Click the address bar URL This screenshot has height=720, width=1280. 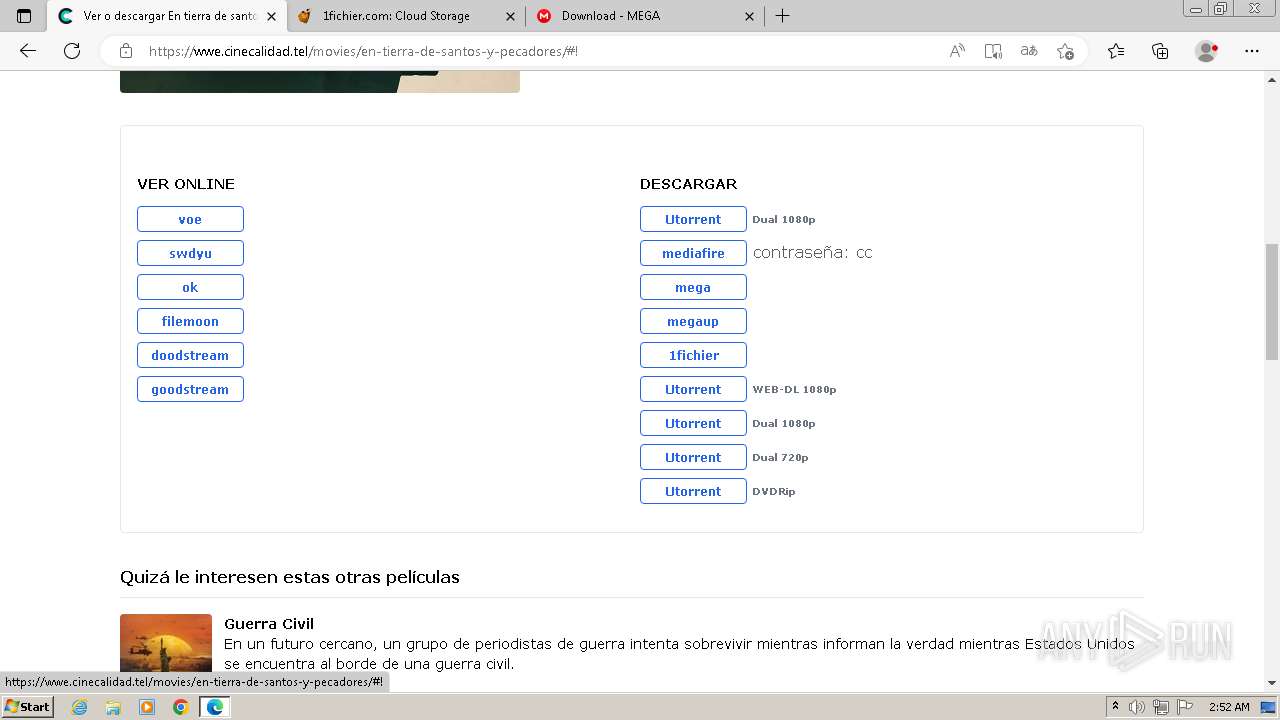tap(363, 51)
